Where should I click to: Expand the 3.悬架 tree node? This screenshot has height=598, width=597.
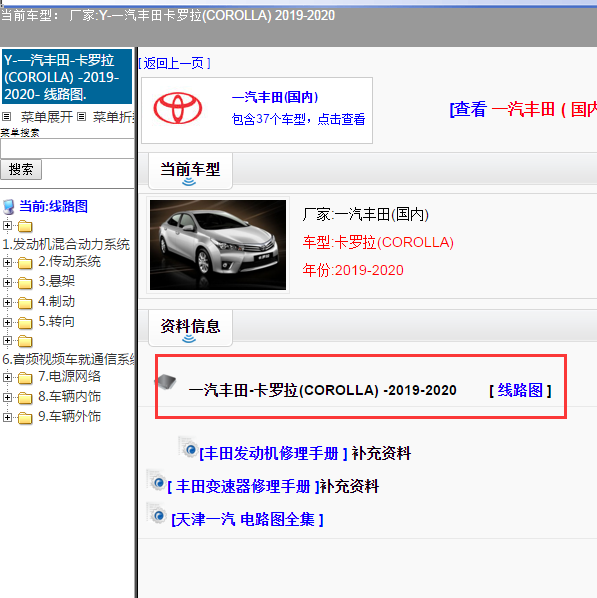7,282
